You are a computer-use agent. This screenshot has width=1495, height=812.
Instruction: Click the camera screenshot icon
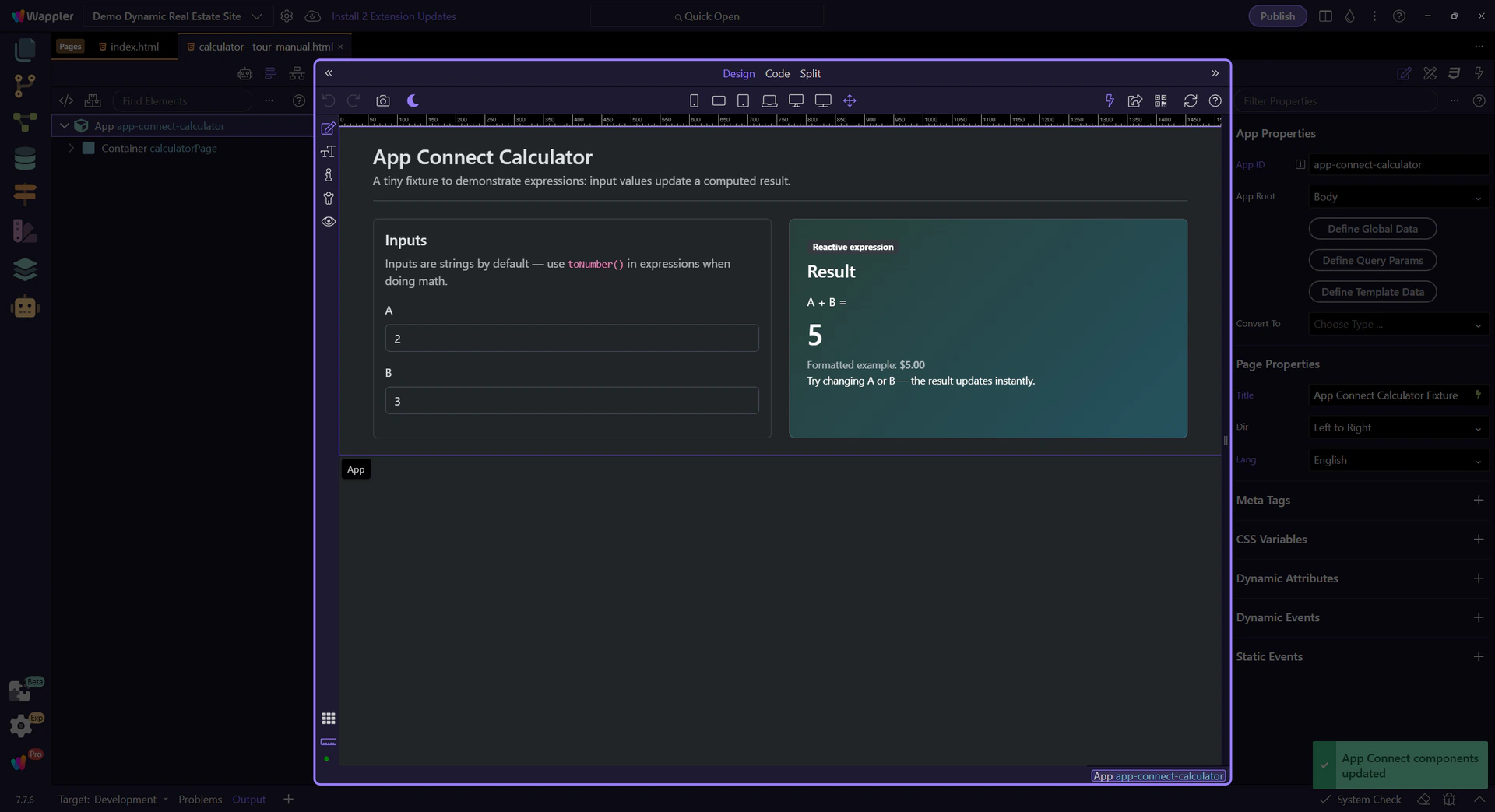click(x=382, y=101)
